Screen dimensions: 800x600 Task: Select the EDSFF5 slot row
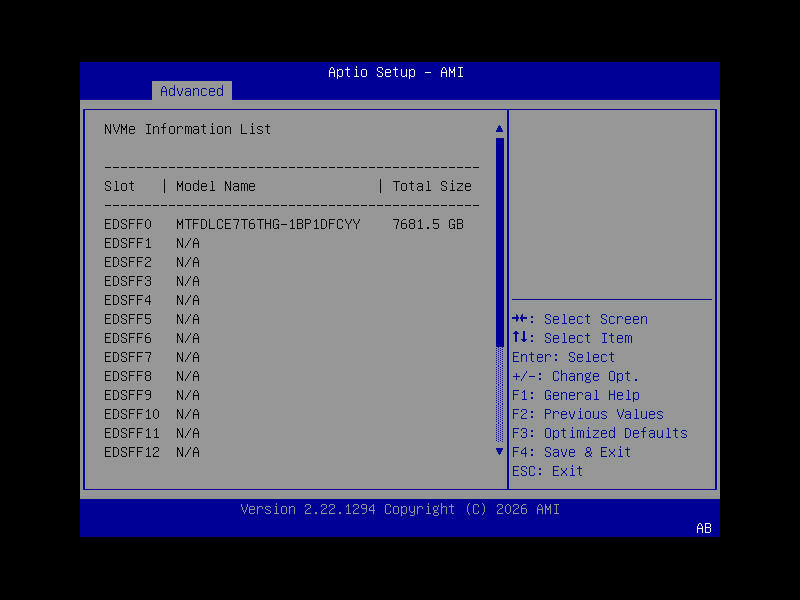click(152, 319)
